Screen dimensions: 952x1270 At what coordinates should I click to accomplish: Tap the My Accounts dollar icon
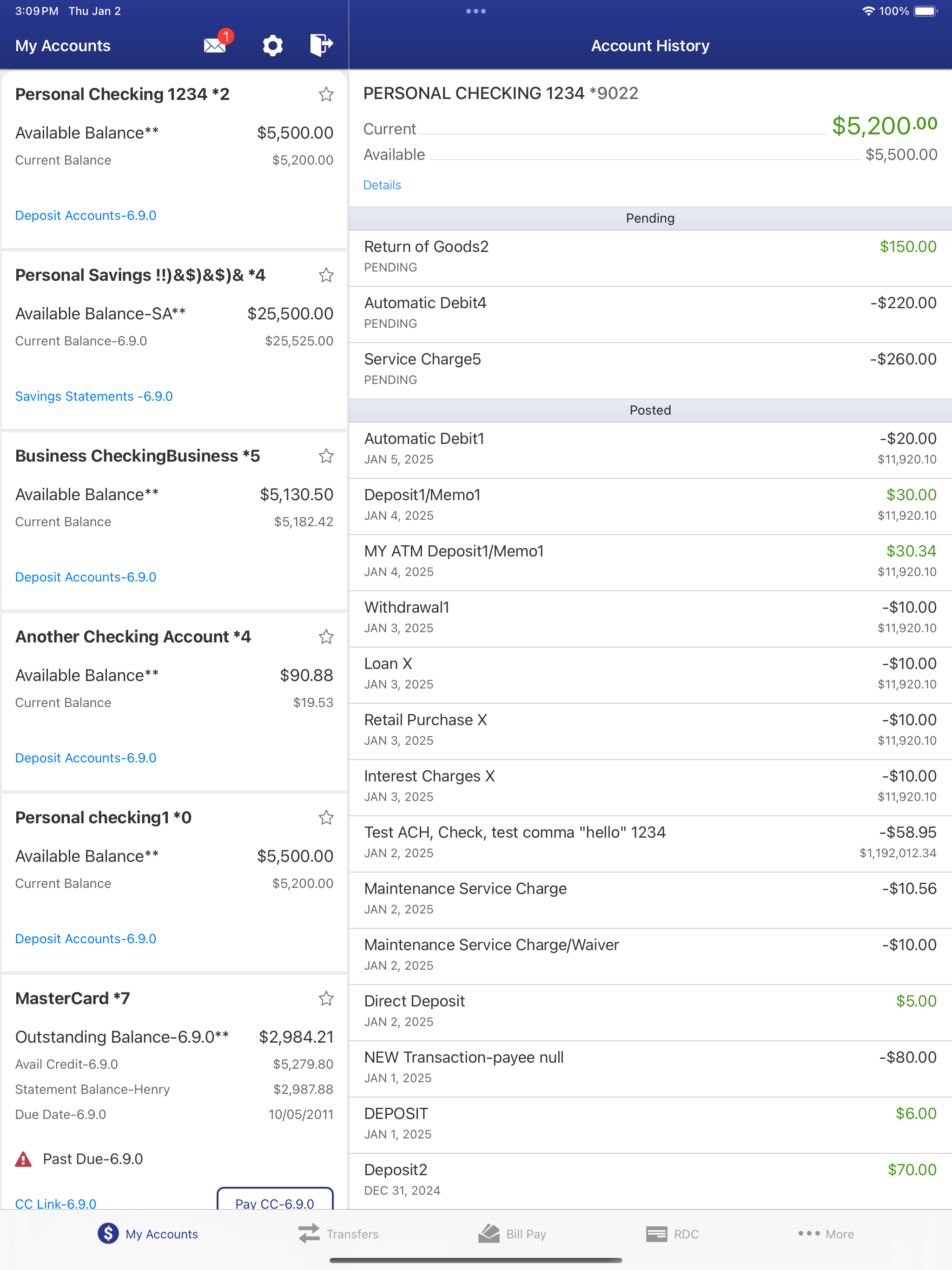pyautogui.click(x=108, y=1233)
